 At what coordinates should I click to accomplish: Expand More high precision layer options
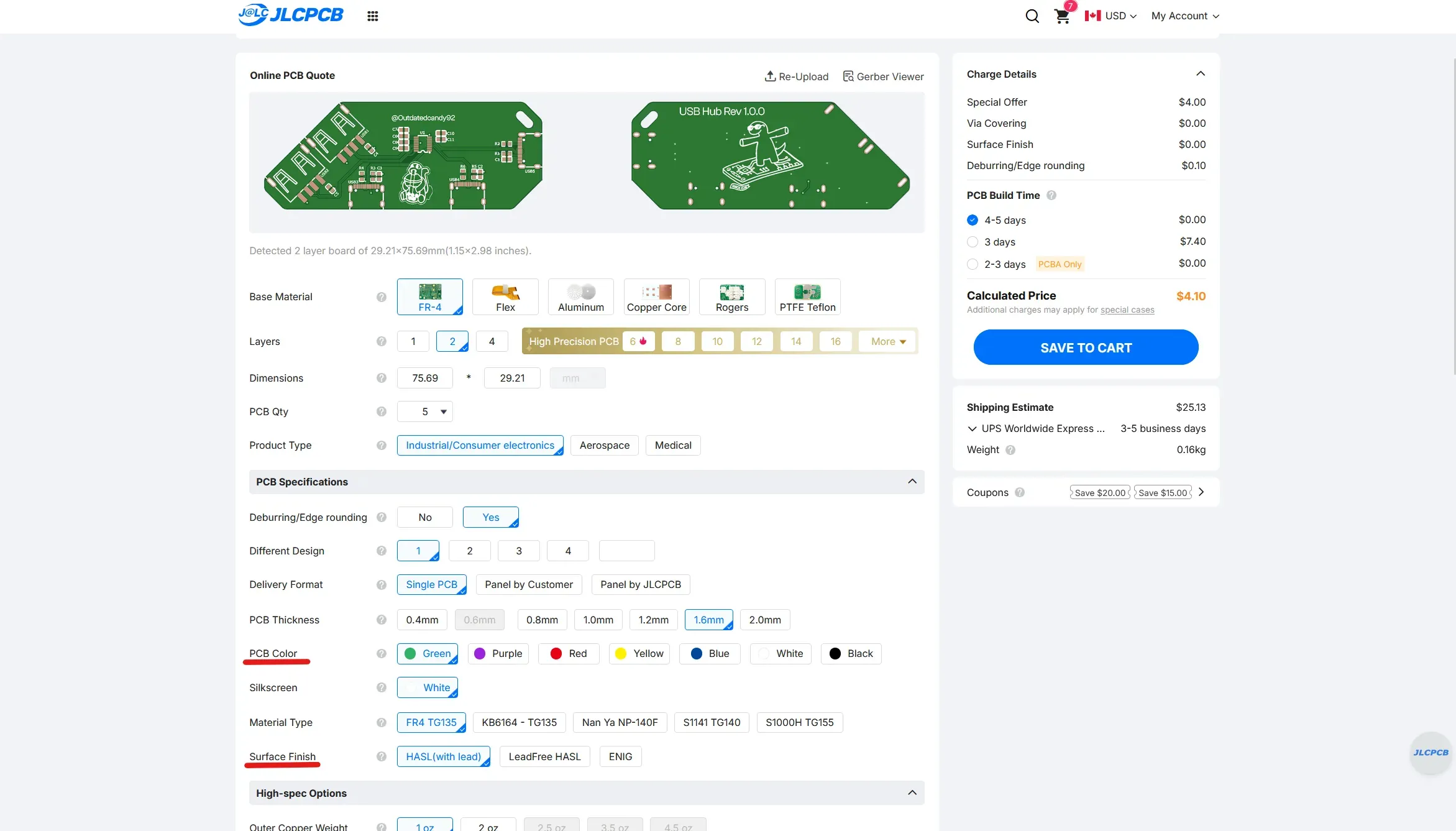coord(887,341)
